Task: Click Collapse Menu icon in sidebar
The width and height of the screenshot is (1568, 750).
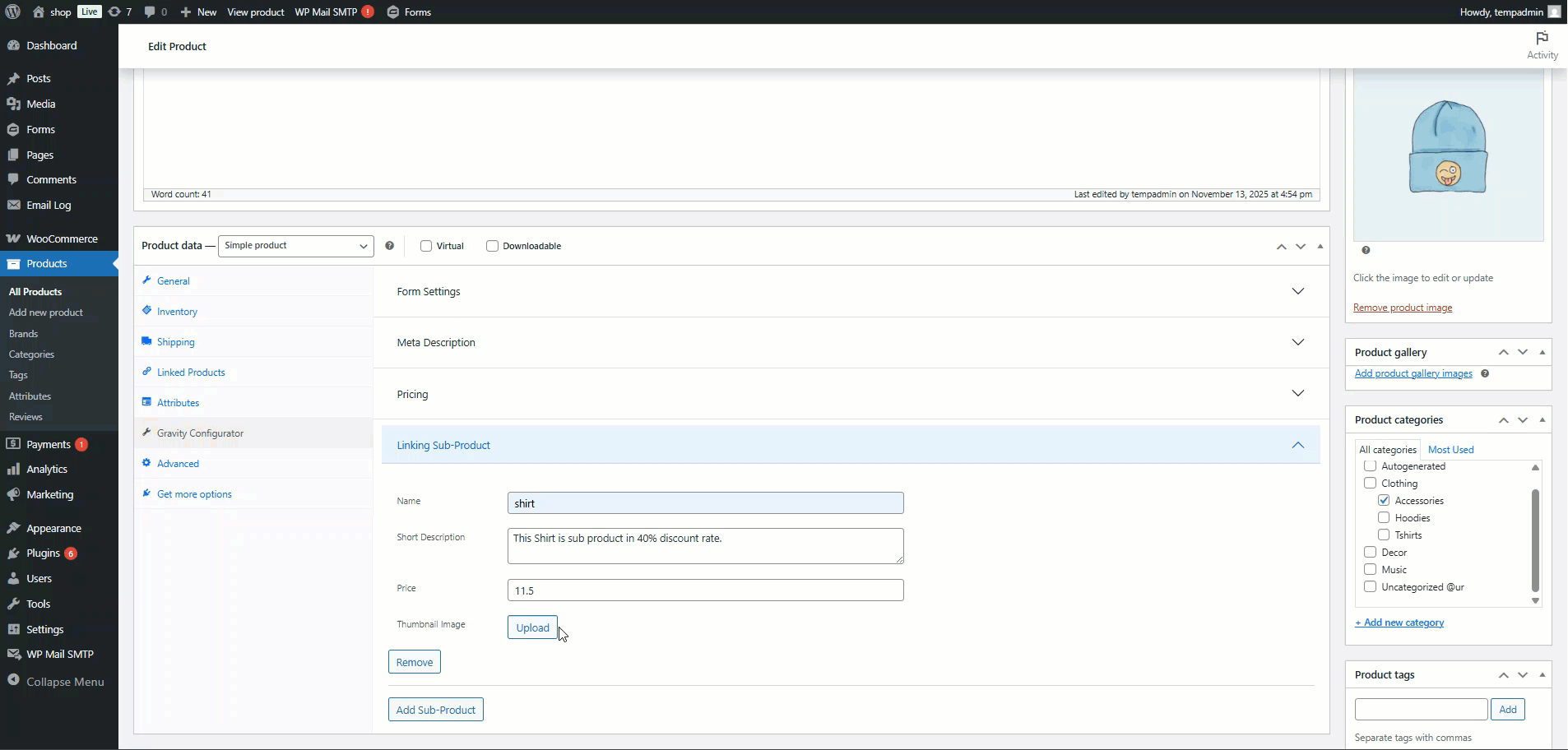Action: coord(13,681)
